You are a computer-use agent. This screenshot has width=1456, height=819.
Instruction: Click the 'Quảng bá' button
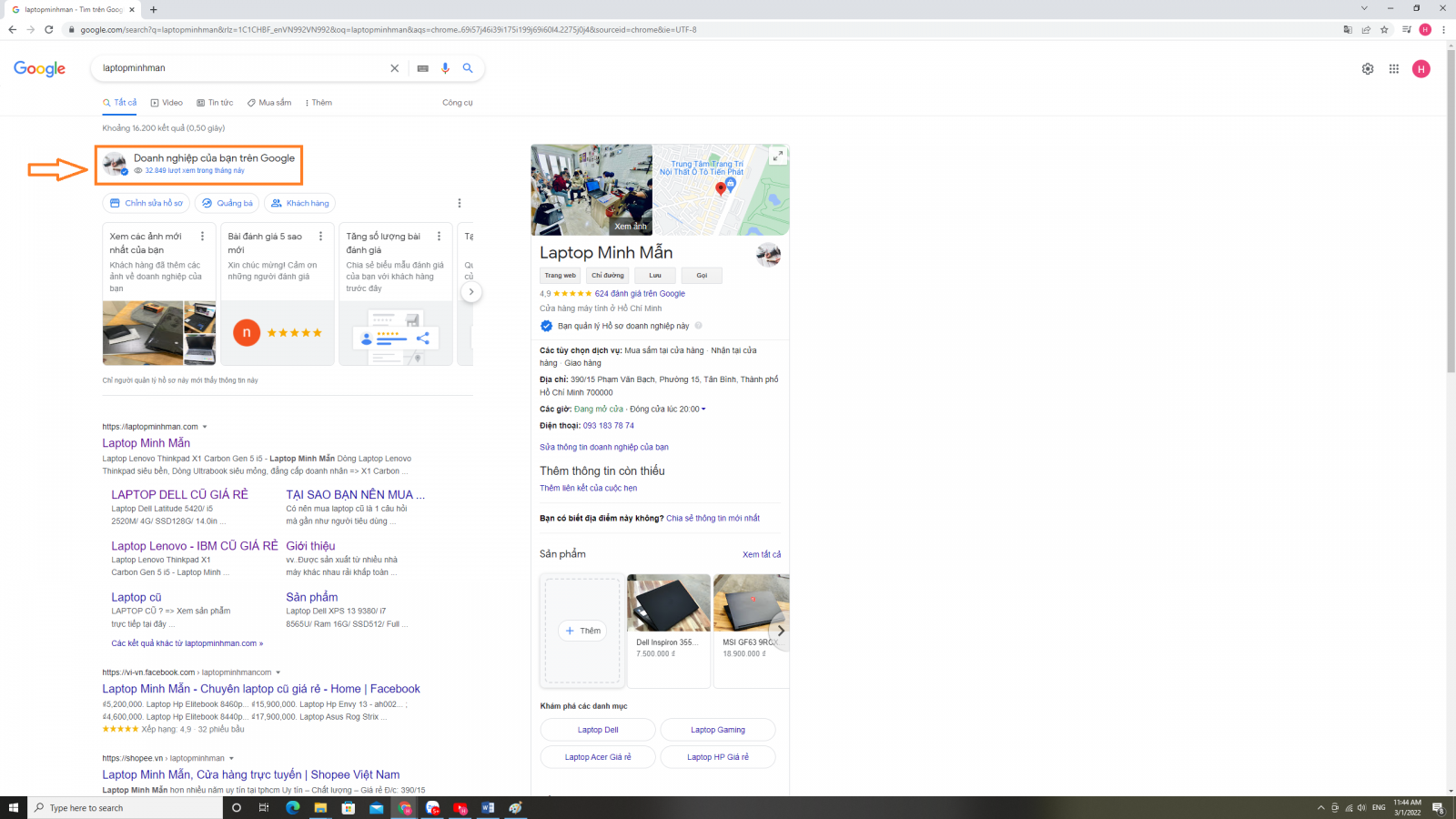(x=227, y=203)
